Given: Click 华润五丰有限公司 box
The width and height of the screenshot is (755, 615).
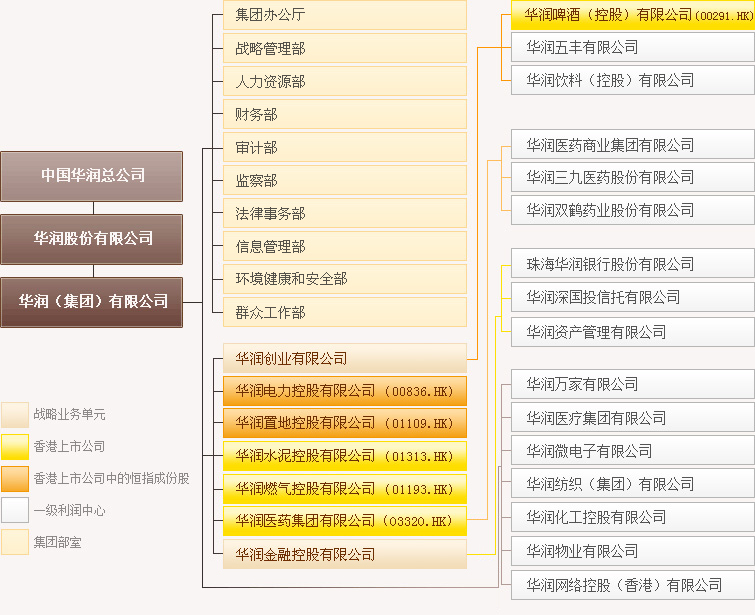Looking at the screenshot, I should (633, 47).
